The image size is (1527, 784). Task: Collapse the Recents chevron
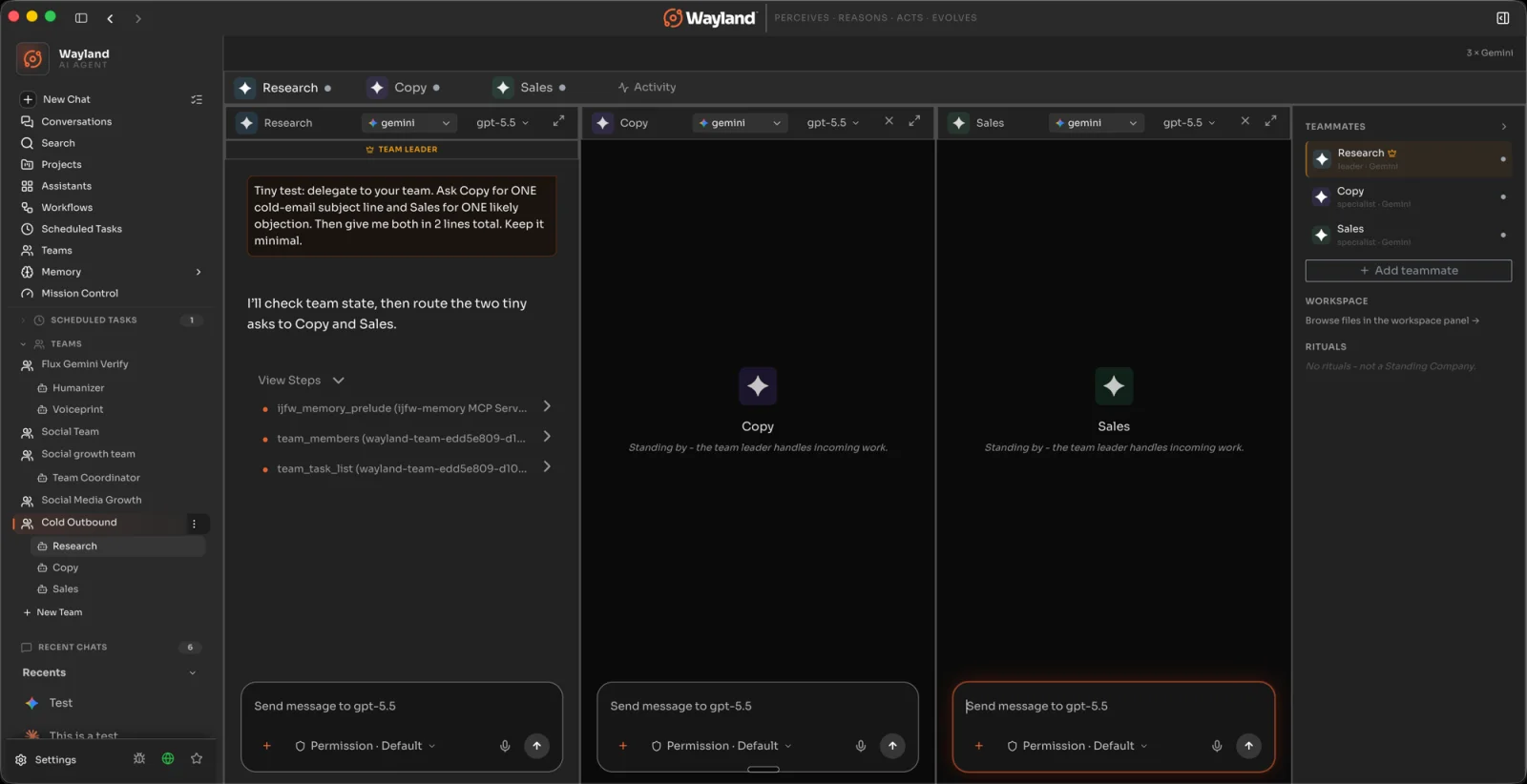pyautogui.click(x=193, y=672)
